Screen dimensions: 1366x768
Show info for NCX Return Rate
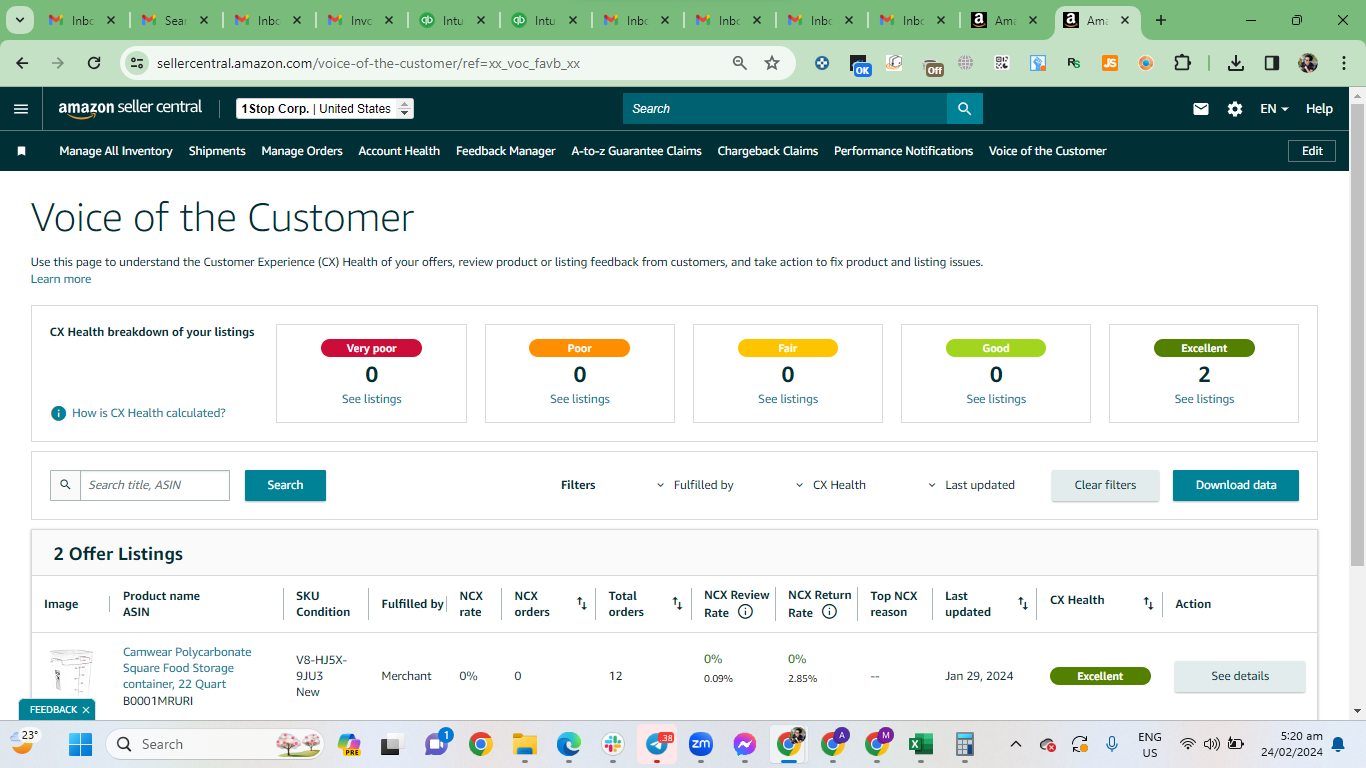[x=829, y=612]
